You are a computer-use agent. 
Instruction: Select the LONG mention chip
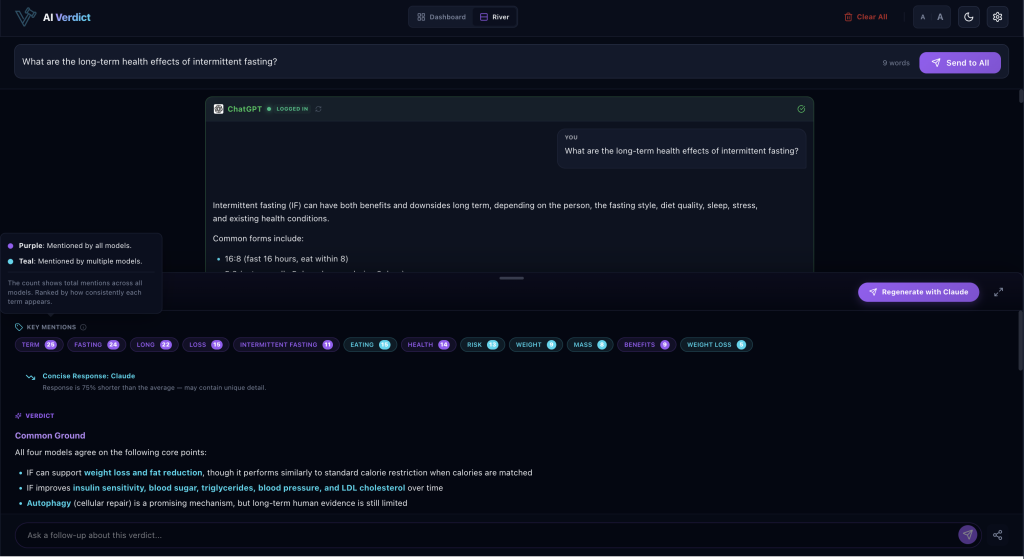(153, 345)
